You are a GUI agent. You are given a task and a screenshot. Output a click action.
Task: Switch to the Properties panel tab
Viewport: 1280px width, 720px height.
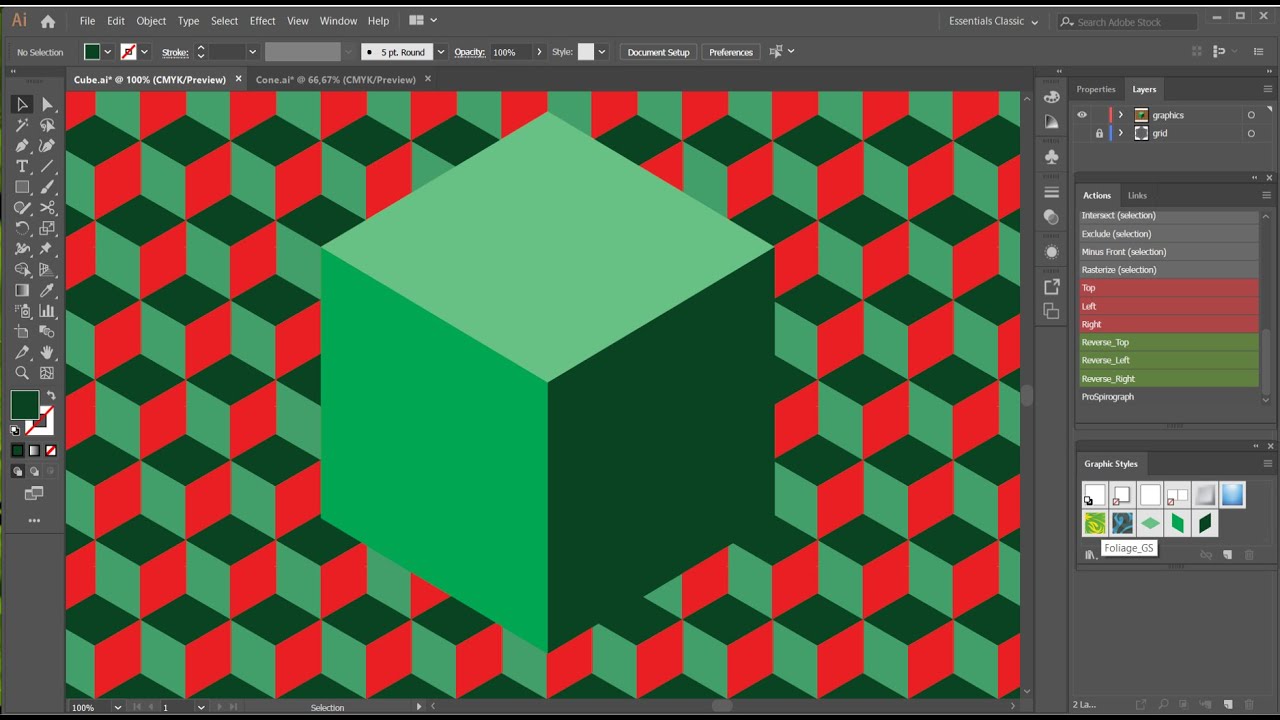(1096, 89)
